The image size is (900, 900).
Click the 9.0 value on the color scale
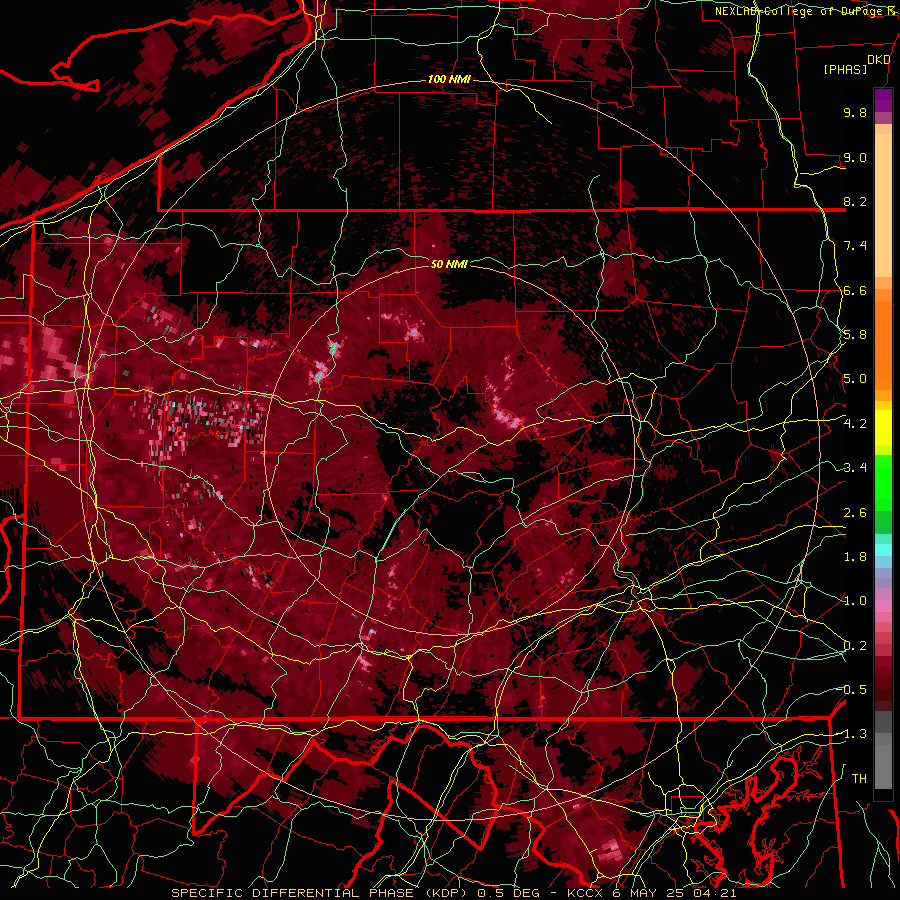coord(855,157)
